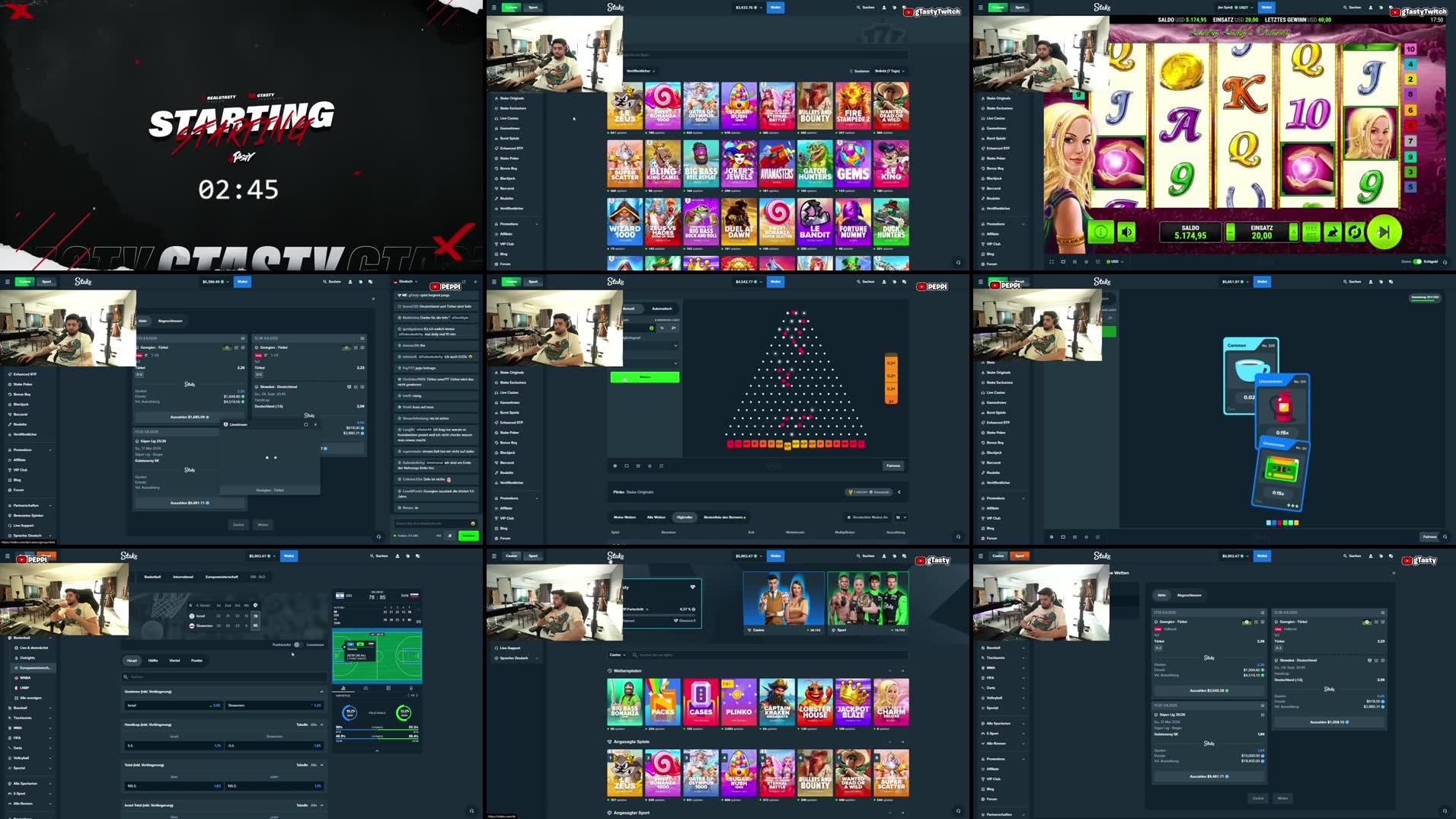Collapse the Gewinner (inkl. Verlängerung) market

(321, 692)
